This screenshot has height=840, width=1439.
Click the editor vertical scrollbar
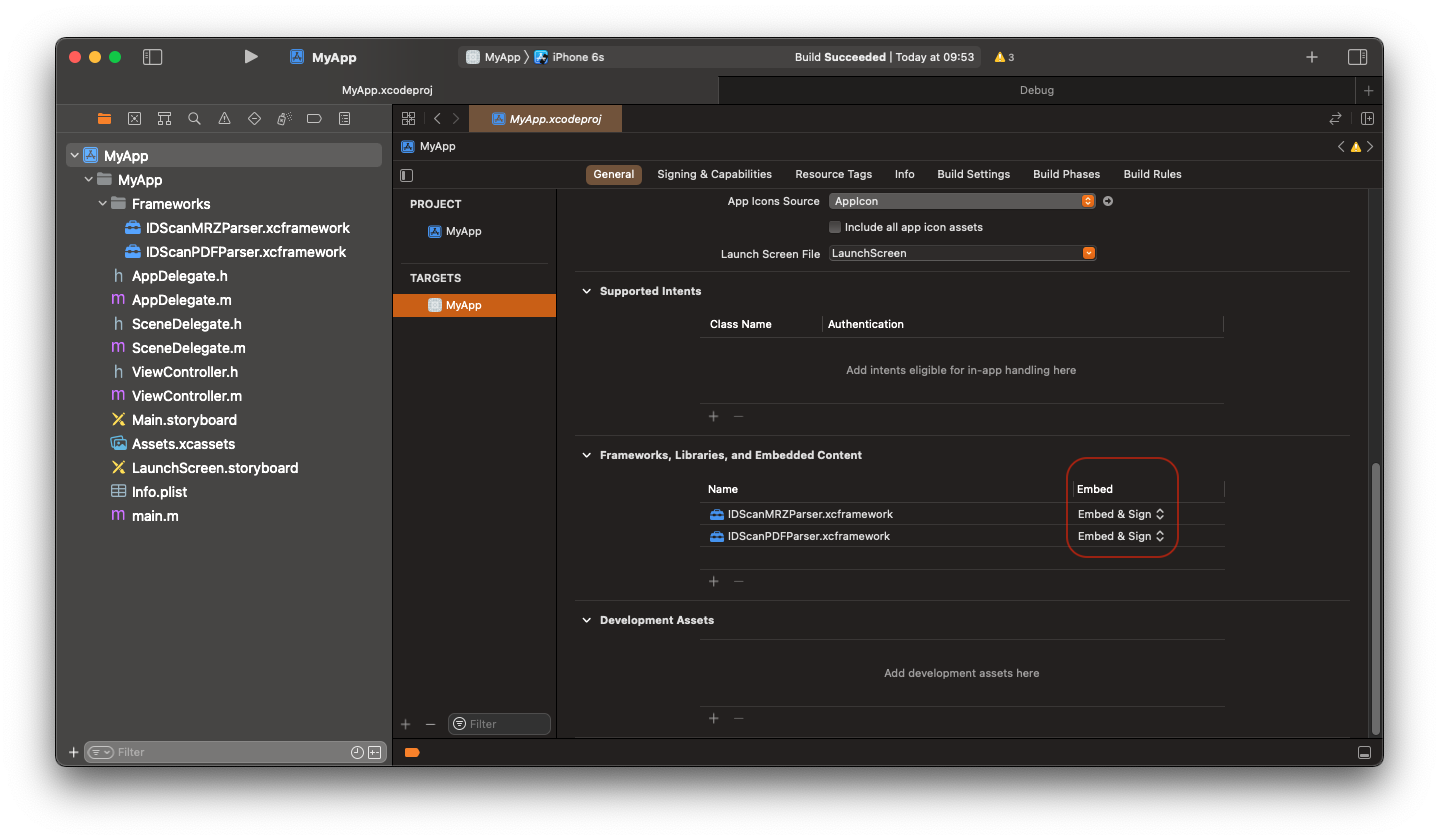pyautogui.click(x=1376, y=597)
